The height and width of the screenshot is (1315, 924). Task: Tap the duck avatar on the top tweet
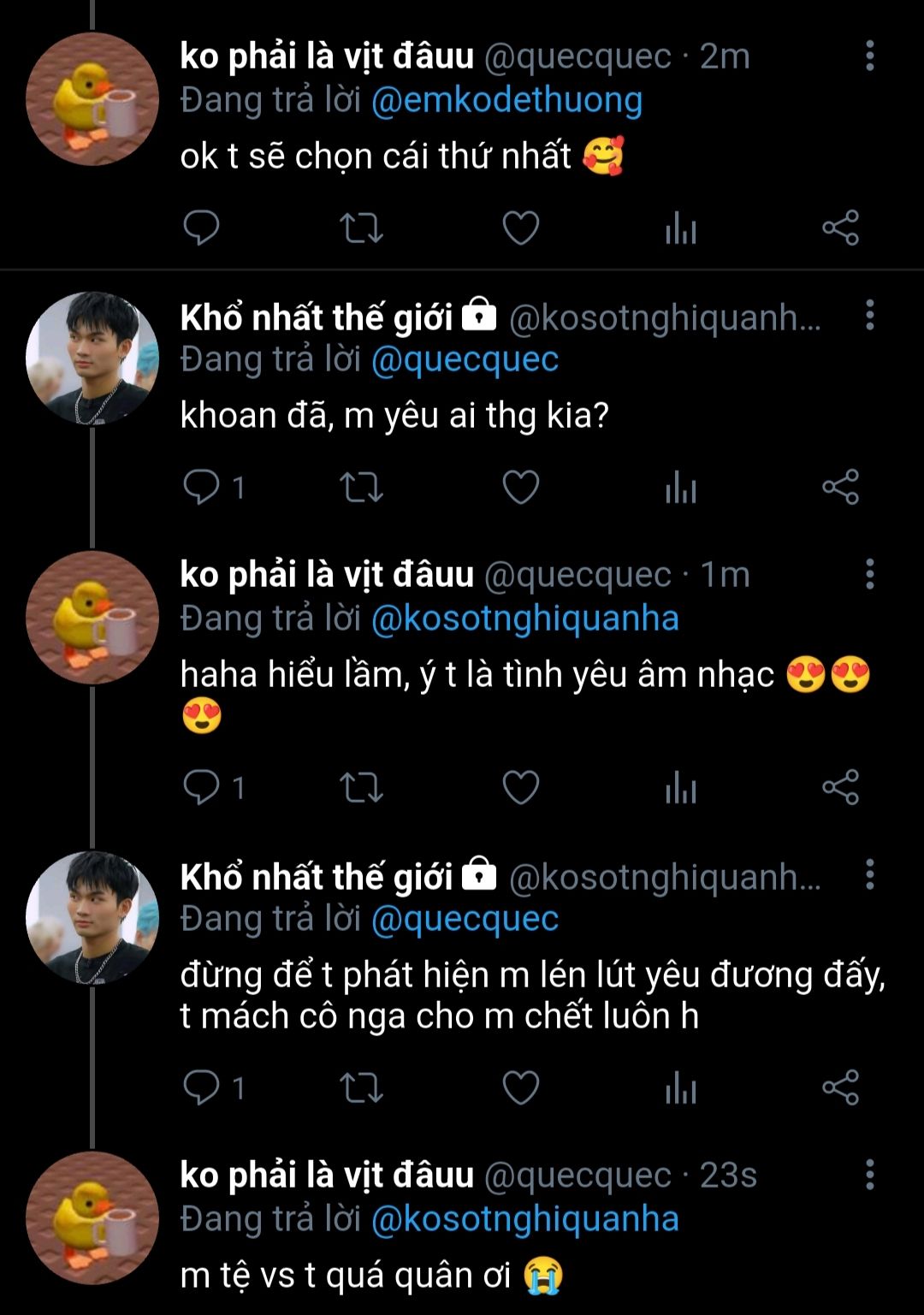(92, 99)
